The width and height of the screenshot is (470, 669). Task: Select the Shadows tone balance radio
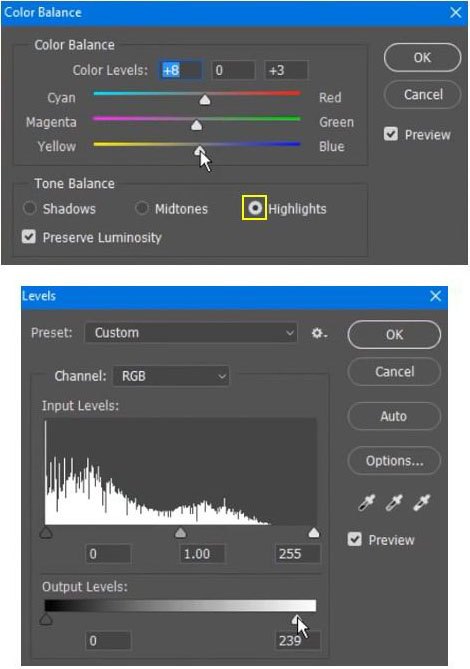(29, 208)
